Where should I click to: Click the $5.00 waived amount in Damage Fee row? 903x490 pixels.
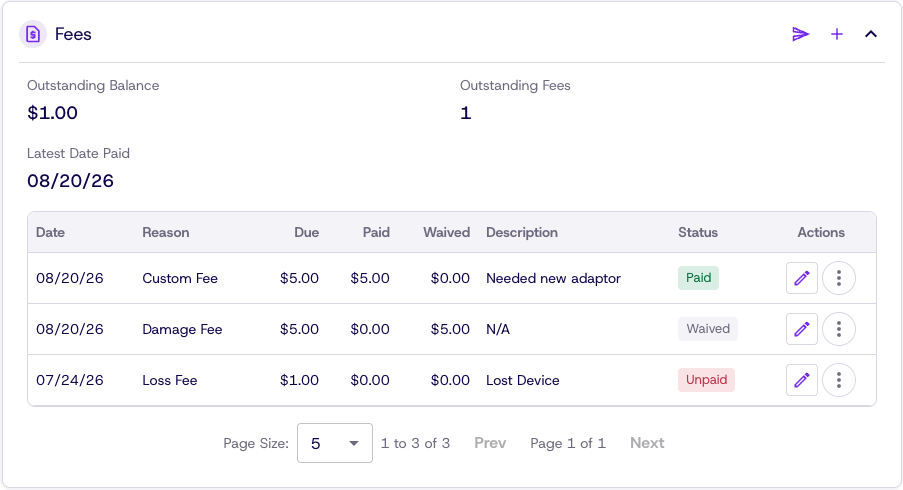click(x=450, y=329)
